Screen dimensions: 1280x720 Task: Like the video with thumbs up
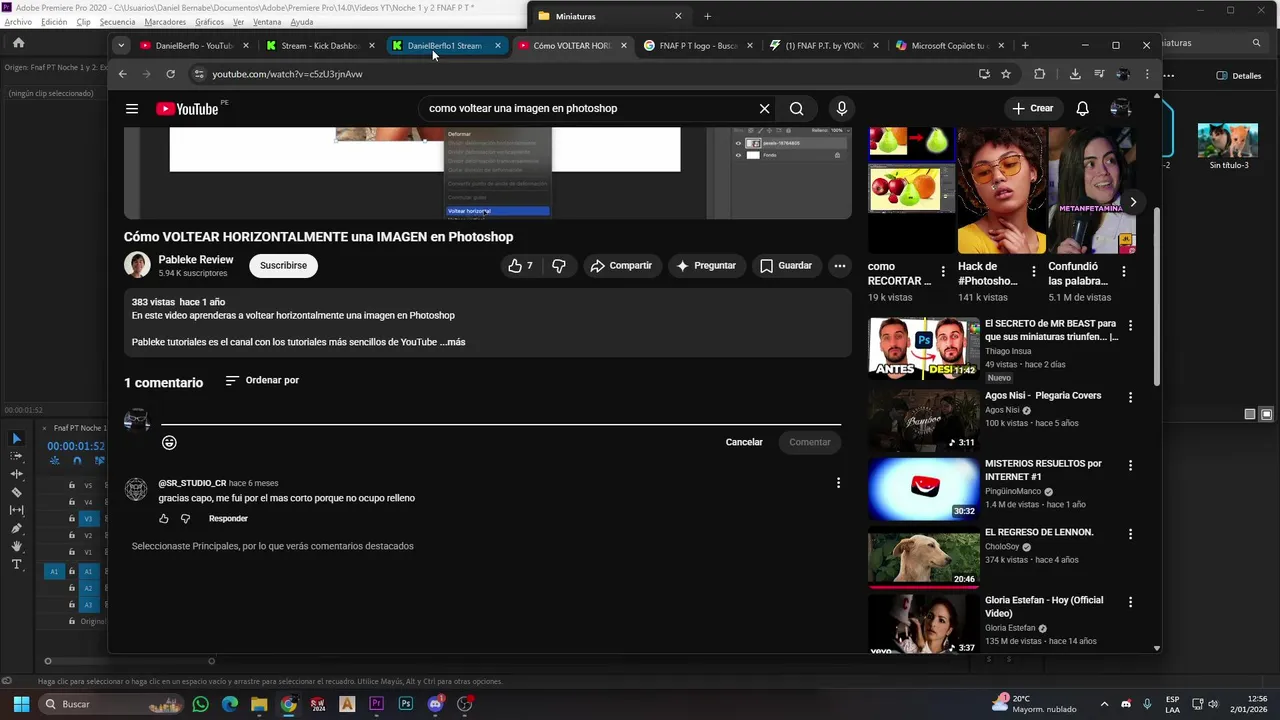click(521, 266)
